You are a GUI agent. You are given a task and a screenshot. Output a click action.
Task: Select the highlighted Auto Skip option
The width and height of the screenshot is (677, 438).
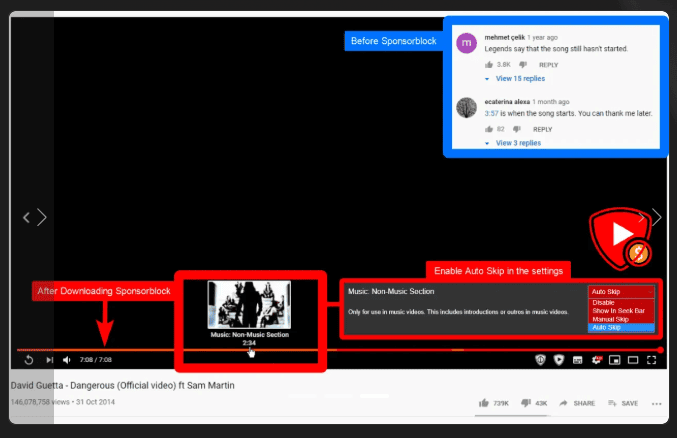tap(621, 327)
